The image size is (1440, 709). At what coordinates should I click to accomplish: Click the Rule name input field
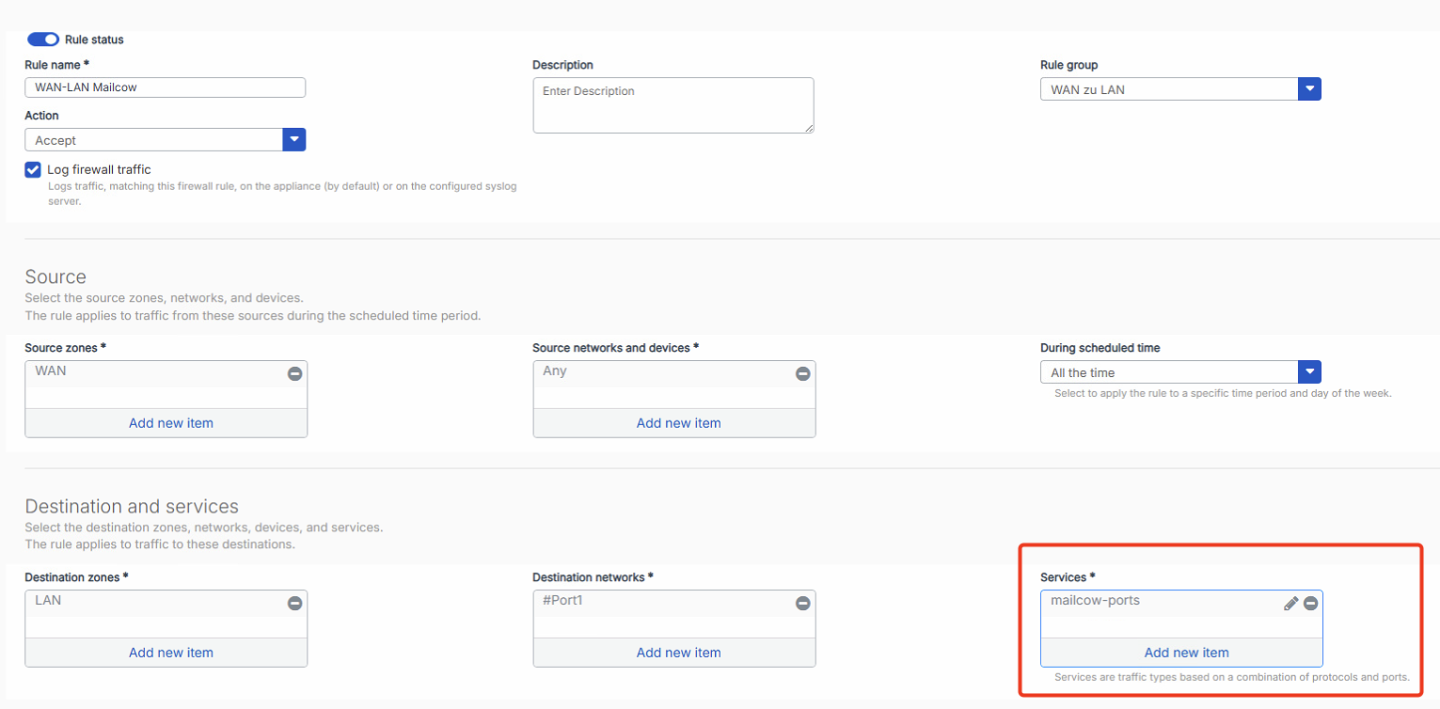(165, 87)
